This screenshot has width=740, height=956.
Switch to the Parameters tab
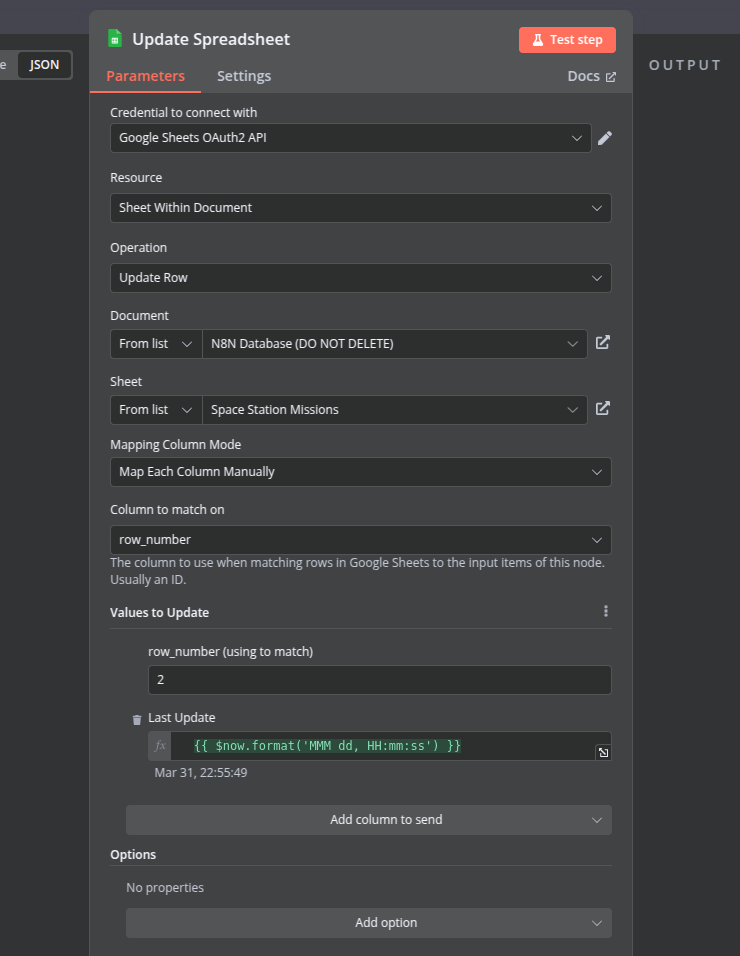145,76
